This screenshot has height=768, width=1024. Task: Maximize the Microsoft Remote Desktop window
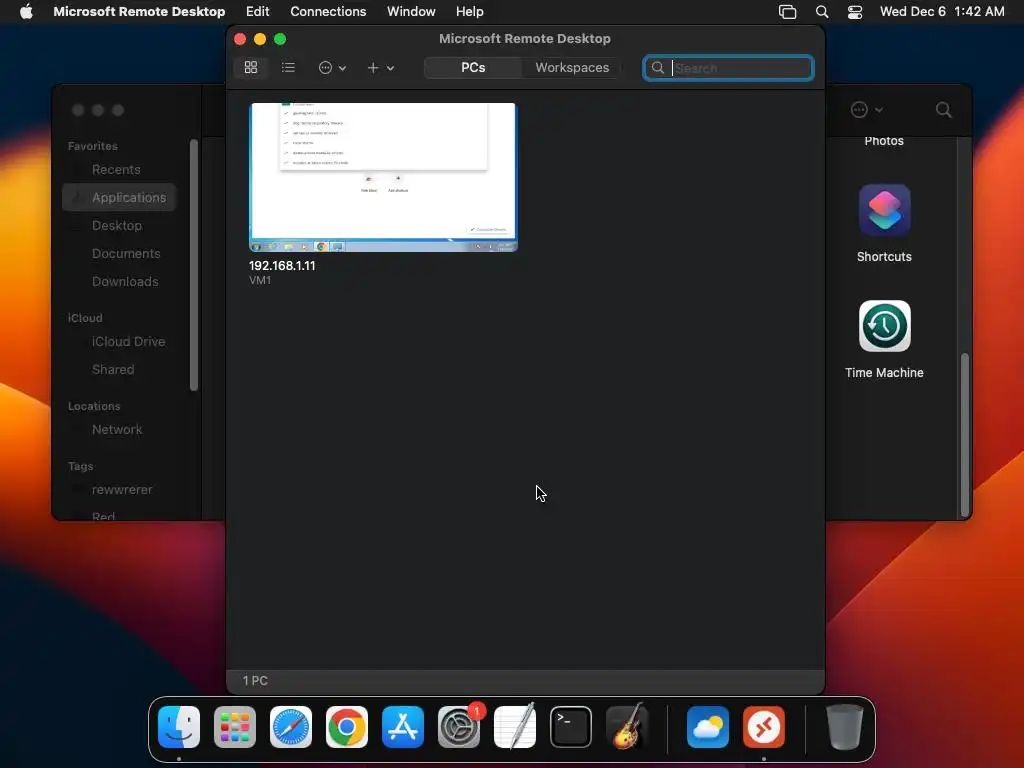[x=280, y=39]
